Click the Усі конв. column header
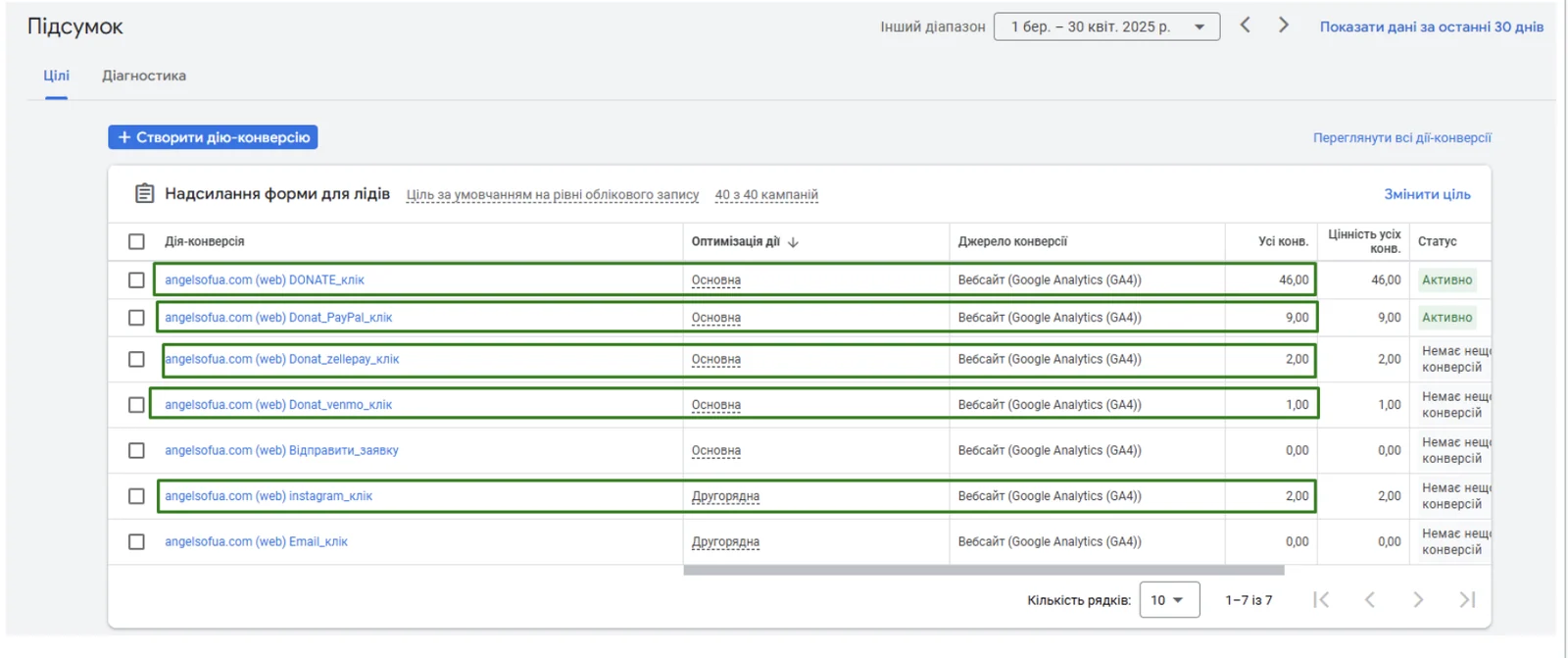 (1283, 241)
